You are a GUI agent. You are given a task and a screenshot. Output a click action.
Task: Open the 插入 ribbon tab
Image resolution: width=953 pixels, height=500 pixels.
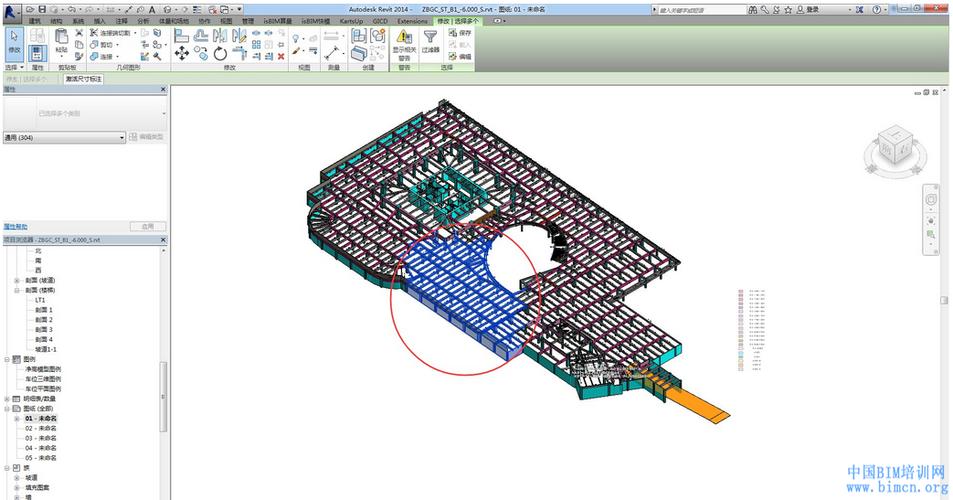(x=100, y=21)
